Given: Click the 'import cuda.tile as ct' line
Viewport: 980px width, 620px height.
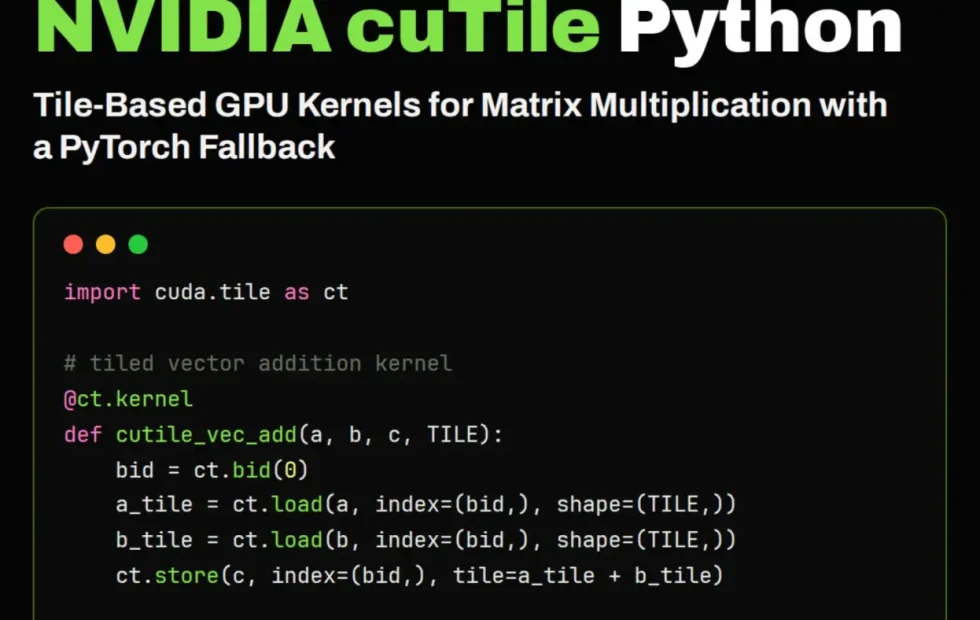Looking at the screenshot, I should click(x=206, y=292).
